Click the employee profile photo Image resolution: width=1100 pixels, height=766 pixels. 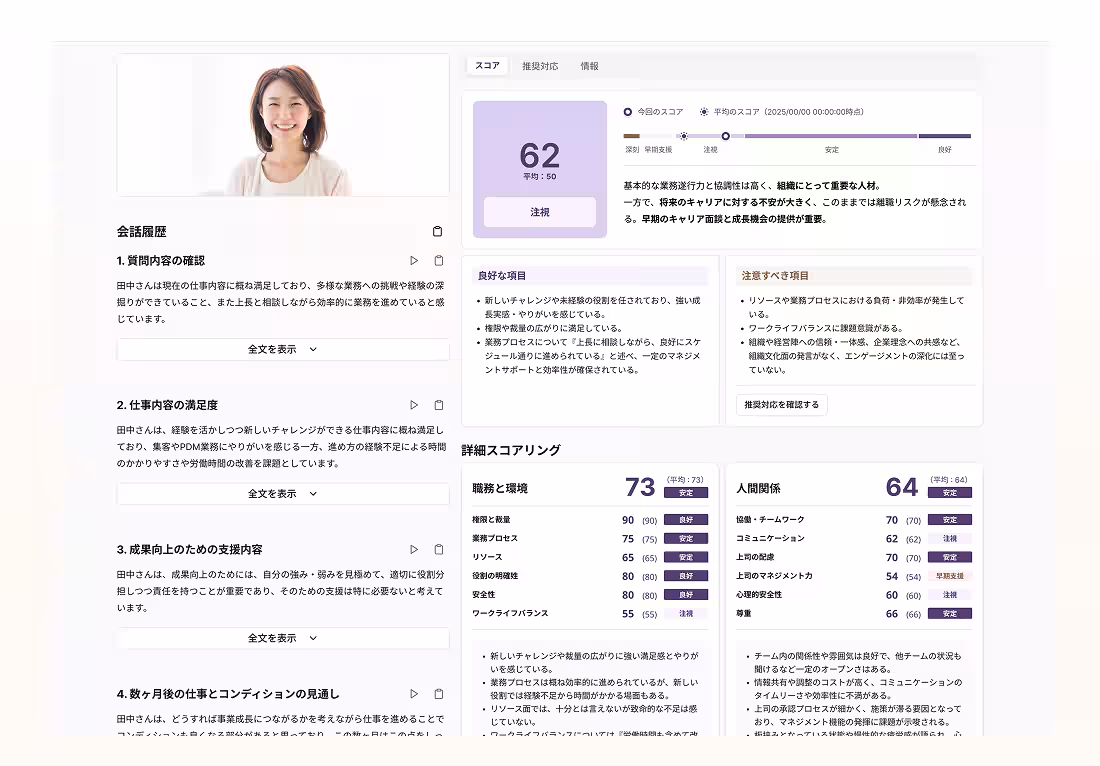(283, 125)
